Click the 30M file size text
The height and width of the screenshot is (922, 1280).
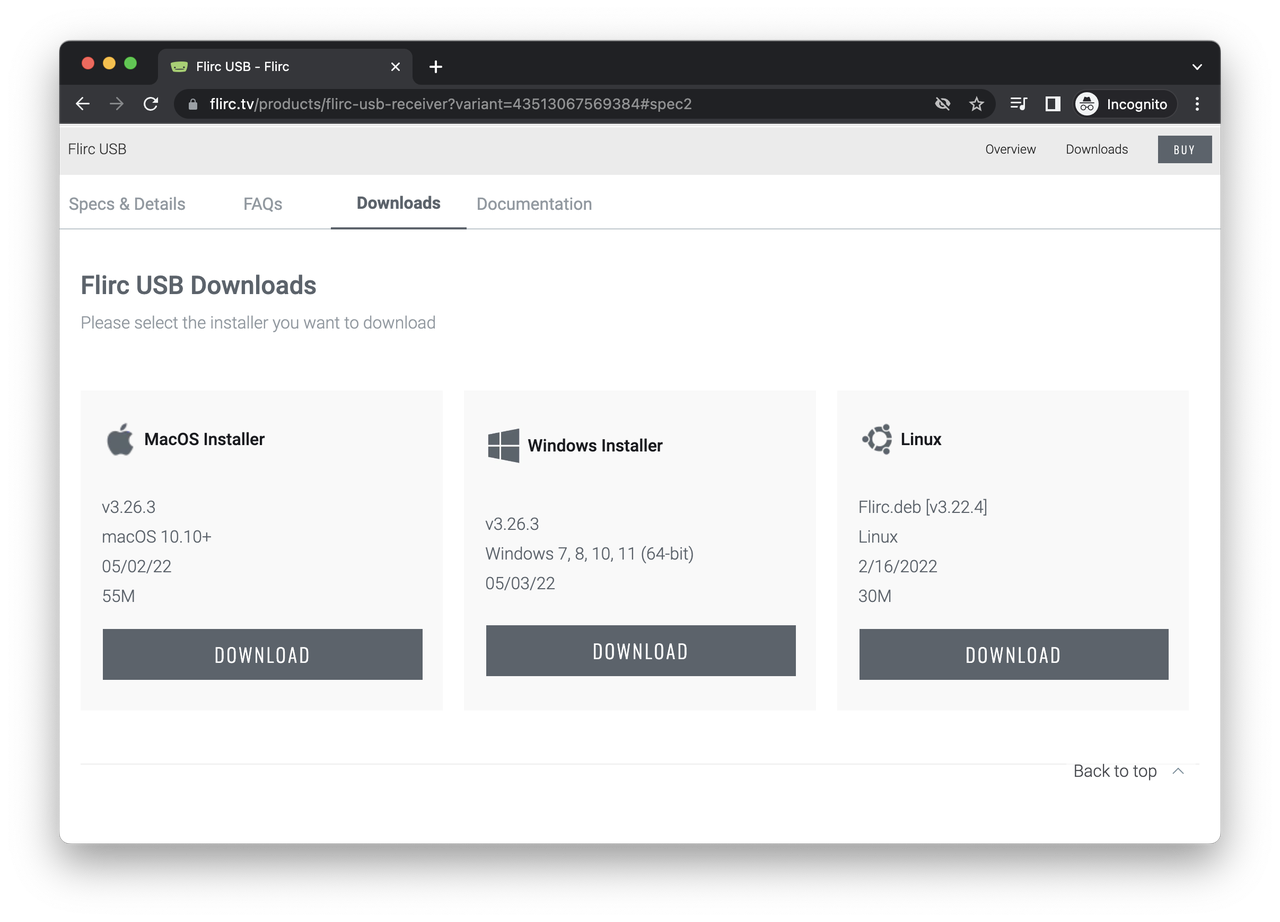coord(875,596)
